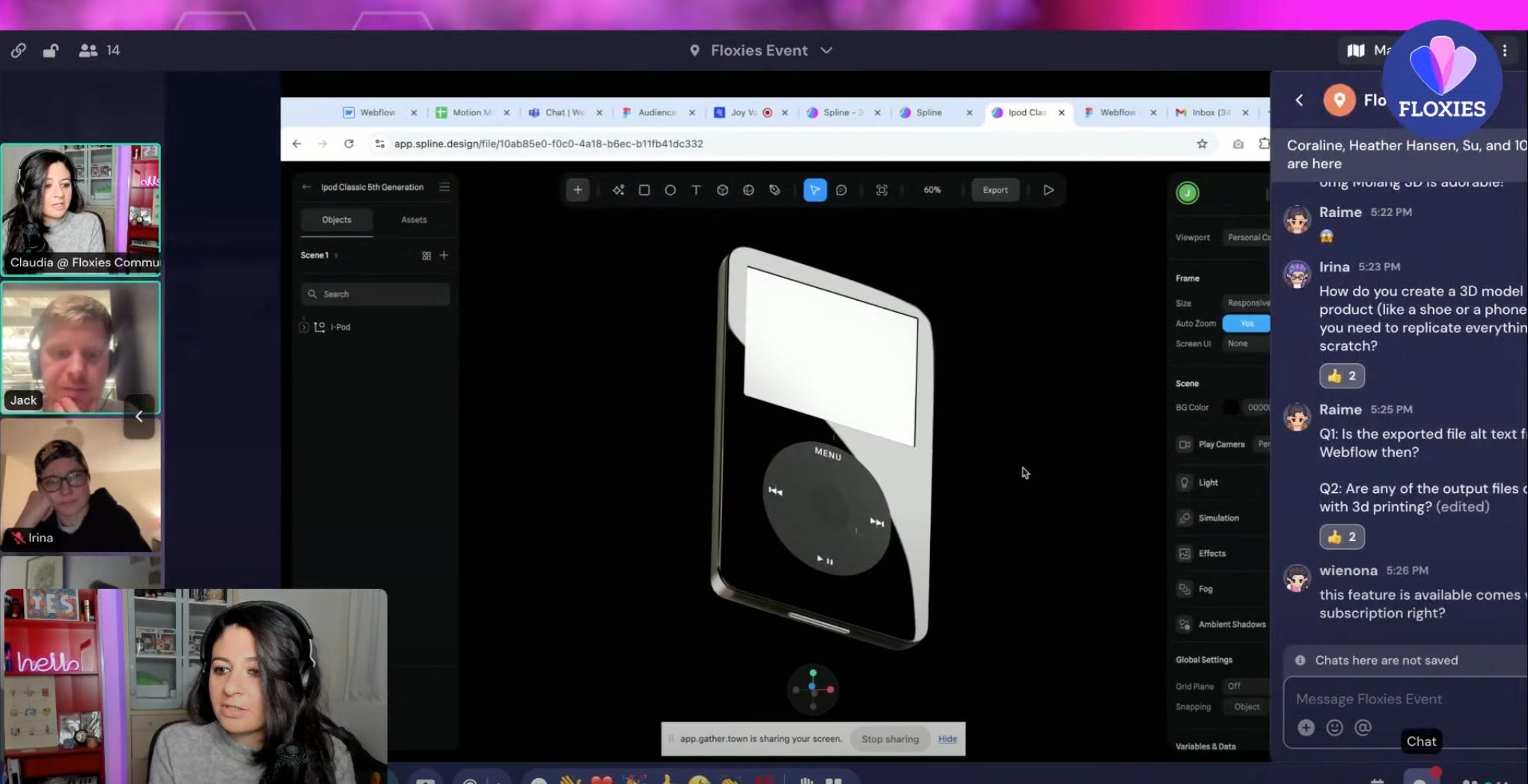Toggle thumbs up reaction on Irina's message
The width and height of the screenshot is (1528, 784).
1342,376
